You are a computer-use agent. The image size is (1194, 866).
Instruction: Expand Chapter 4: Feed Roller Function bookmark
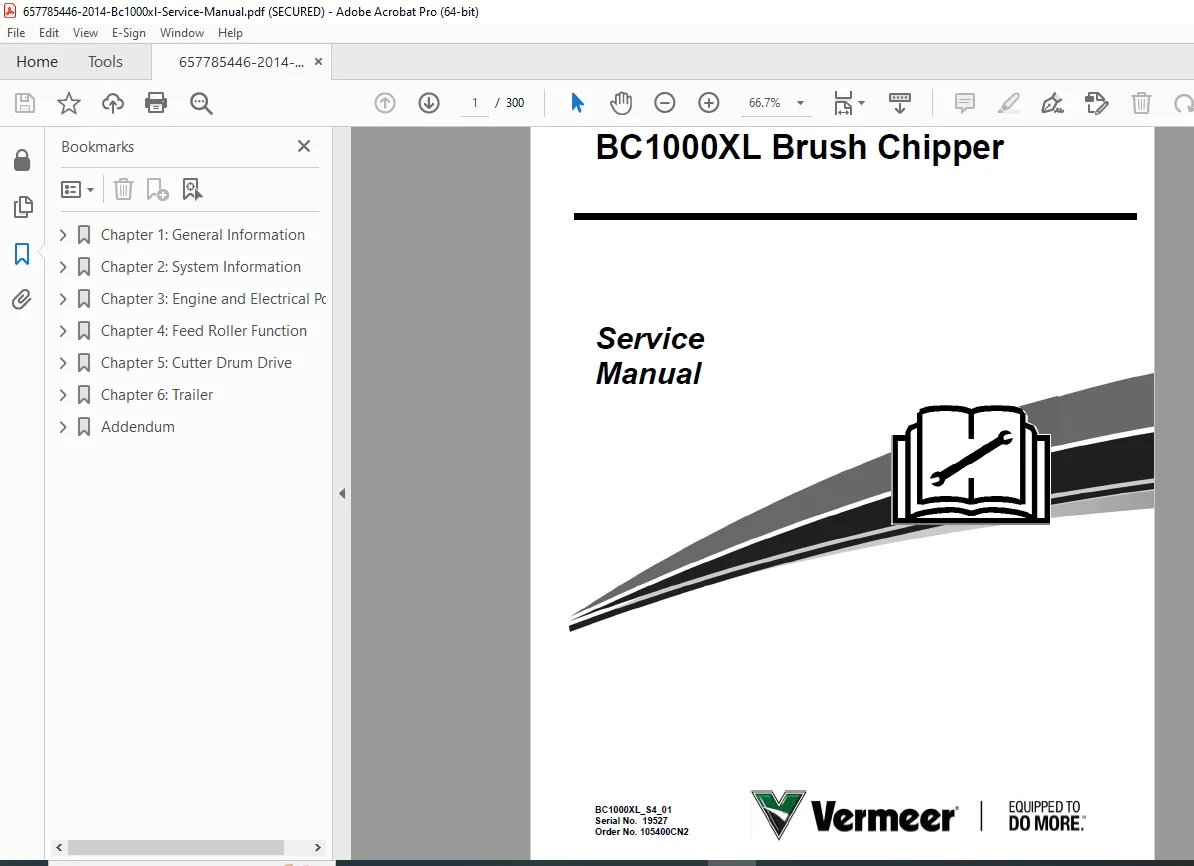tap(63, 331)
